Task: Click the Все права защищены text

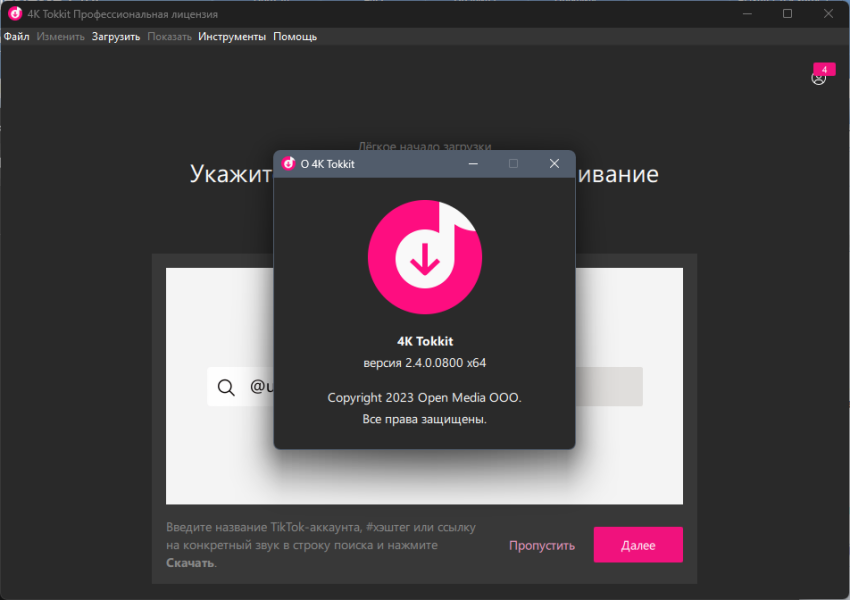Action: tap(424, 419)
